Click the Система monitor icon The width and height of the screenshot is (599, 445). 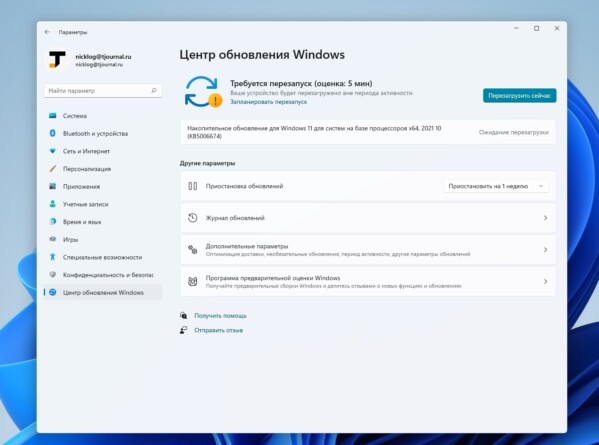53,116
